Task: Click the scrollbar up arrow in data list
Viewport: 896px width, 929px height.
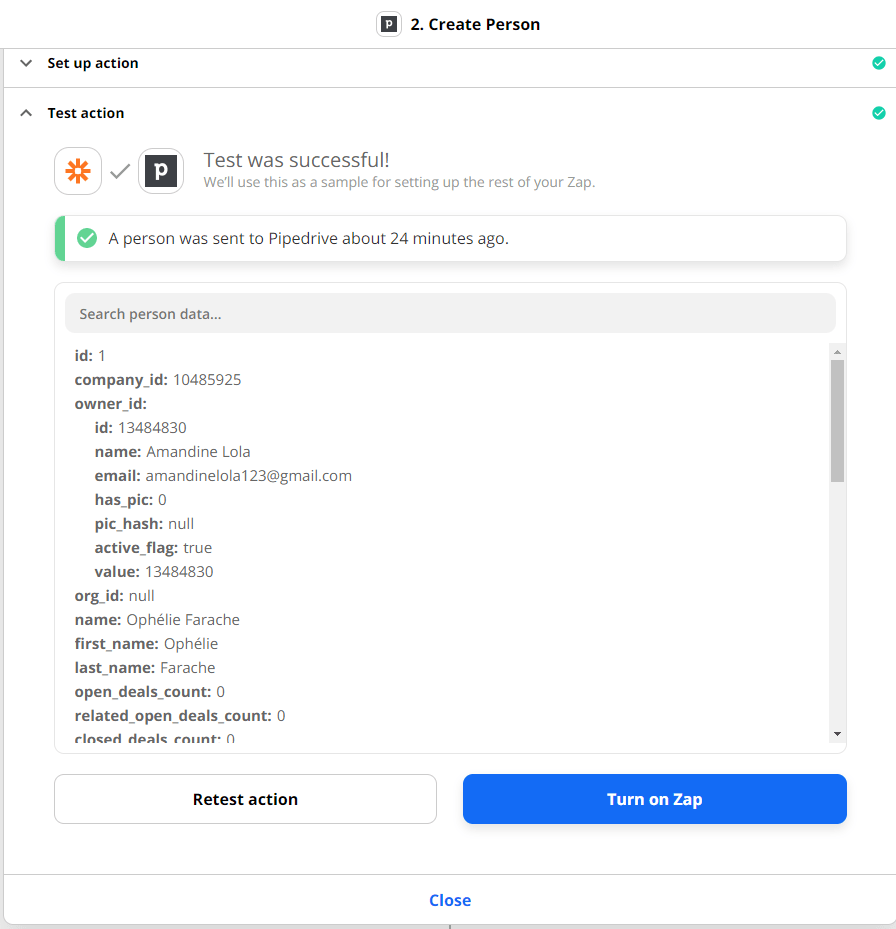Action: pyautogui.click(x=837, y=352)
